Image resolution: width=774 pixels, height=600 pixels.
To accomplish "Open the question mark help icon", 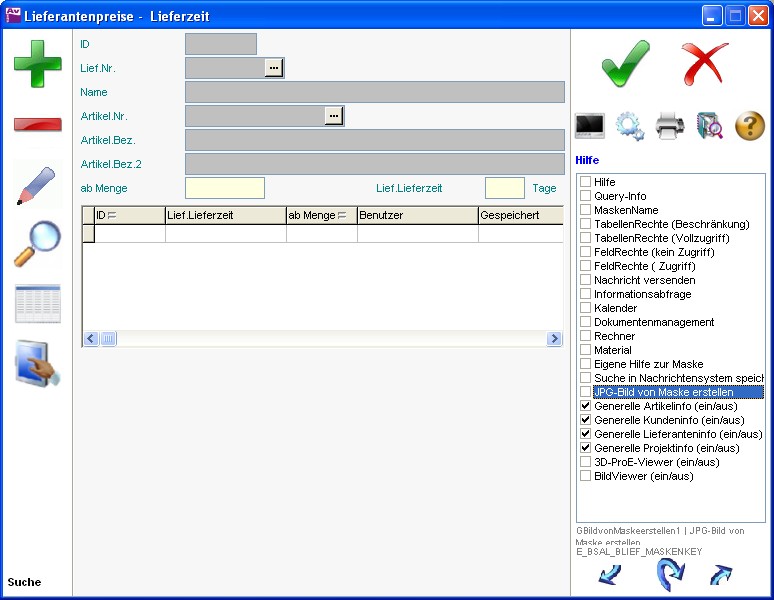I will click(750, 126).
